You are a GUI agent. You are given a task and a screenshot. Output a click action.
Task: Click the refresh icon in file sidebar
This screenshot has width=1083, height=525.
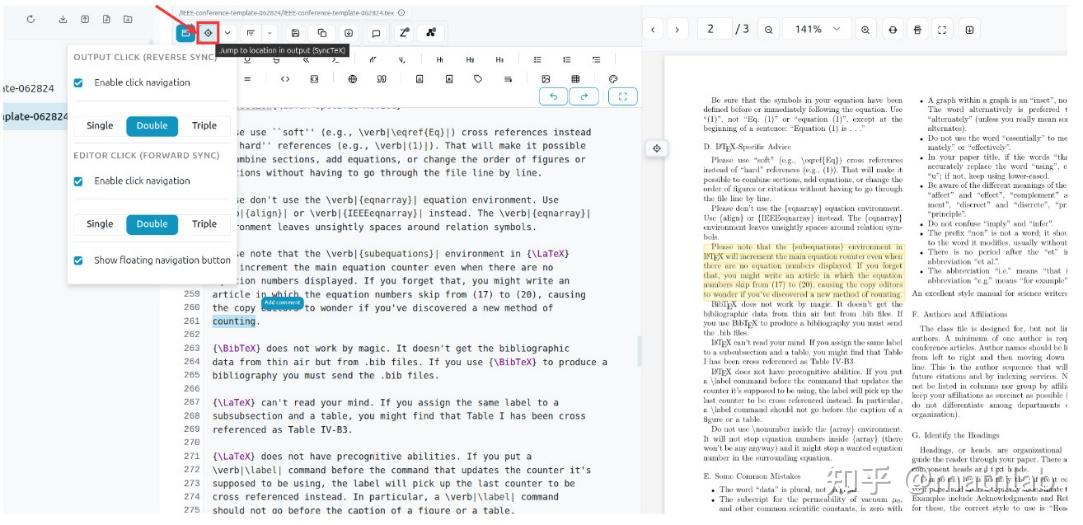[30, 19]
